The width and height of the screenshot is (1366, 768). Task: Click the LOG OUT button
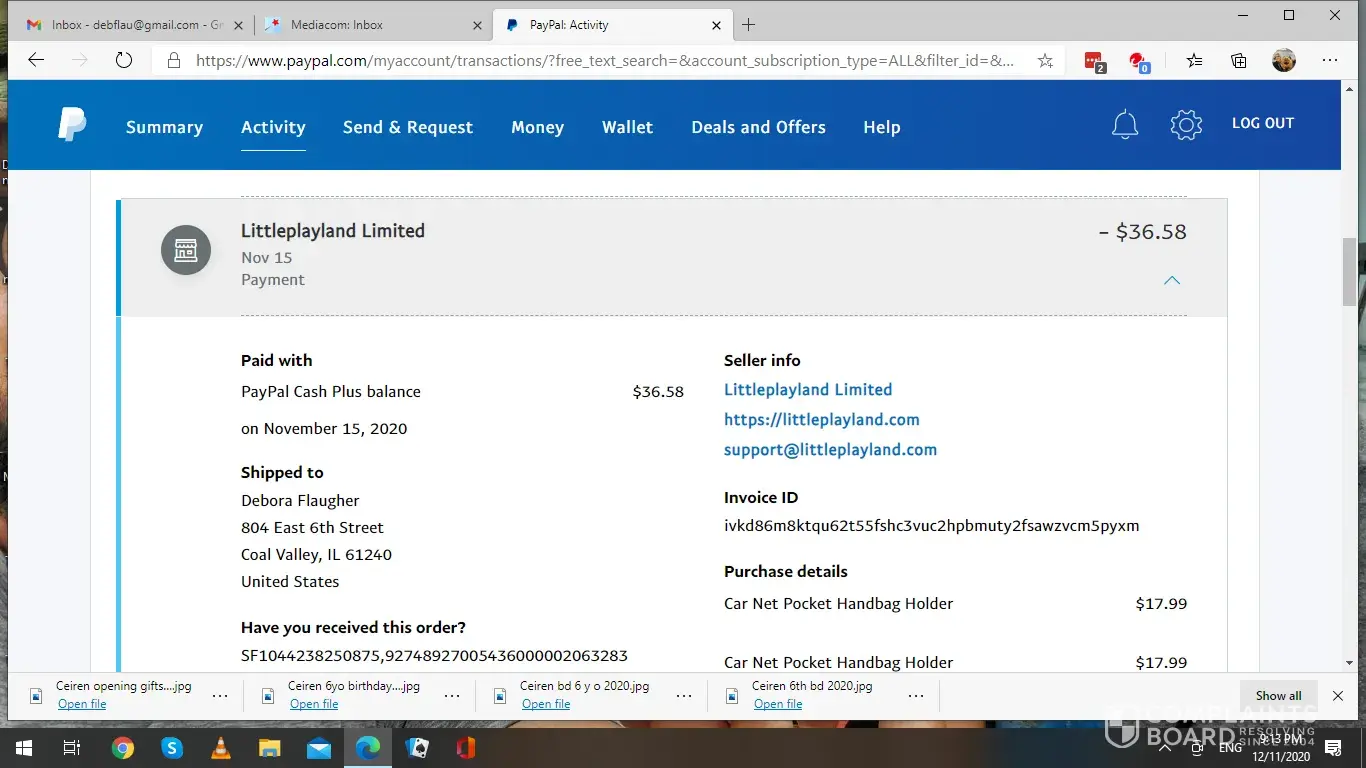(1262, 123)
